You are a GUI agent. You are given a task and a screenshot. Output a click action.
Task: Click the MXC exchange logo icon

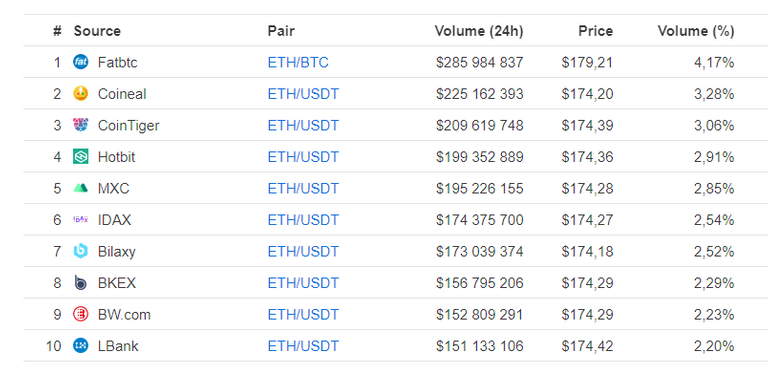click(81, 188)
